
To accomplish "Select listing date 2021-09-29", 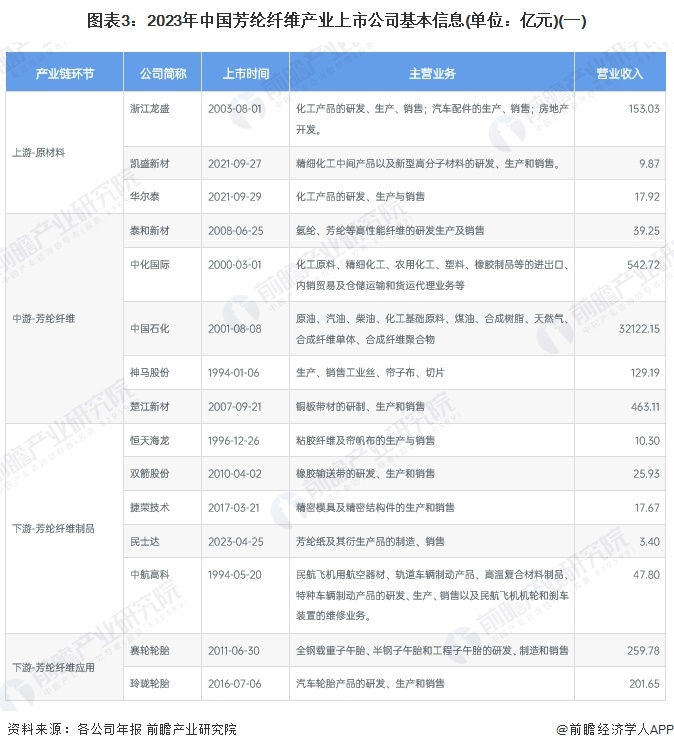I will click(235, 197).
